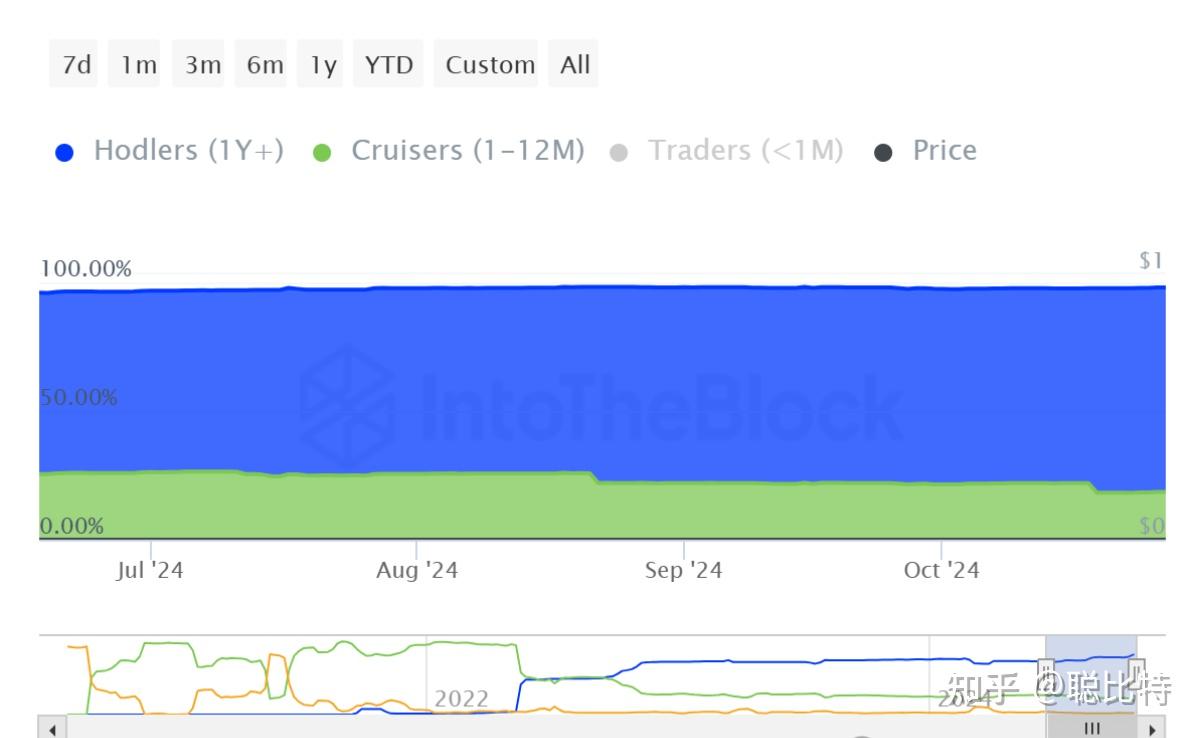The width and height of the screenshot is (1202, 738).
Task: Click the Price legend label
Action: (944, 151)
